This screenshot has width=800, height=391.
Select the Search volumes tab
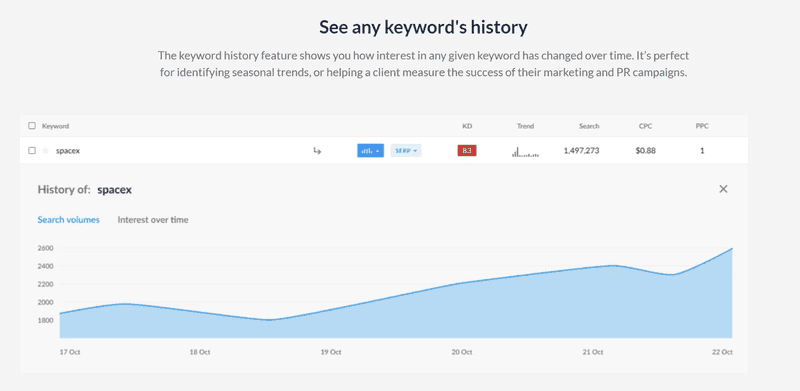pyautogui.click(x=68, y=219)
